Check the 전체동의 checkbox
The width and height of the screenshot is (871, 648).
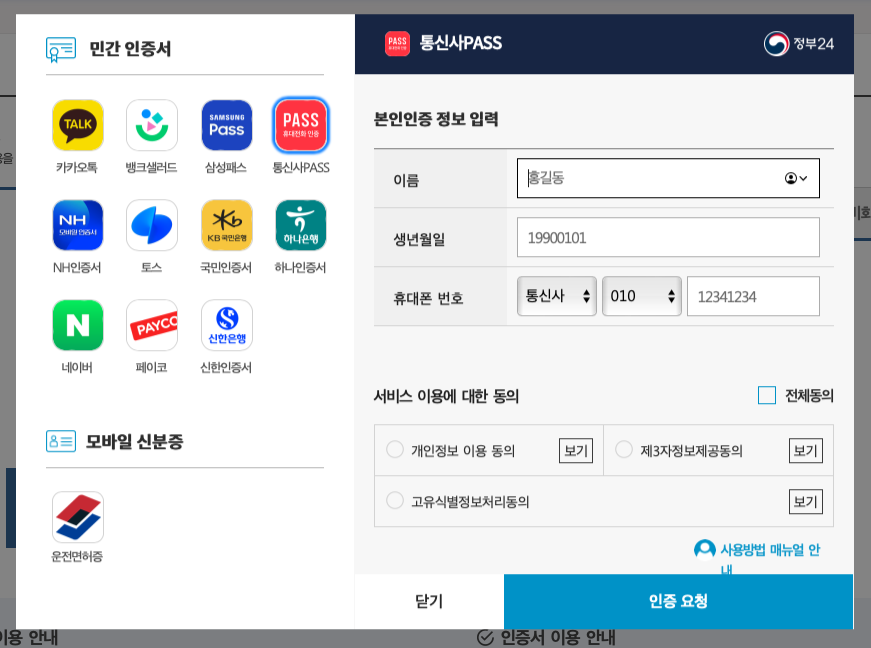pyautogui.click(x=767, y=395)
